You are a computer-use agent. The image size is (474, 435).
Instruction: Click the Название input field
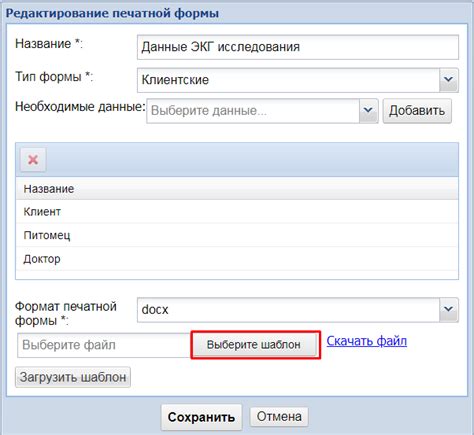coord(298,47)
